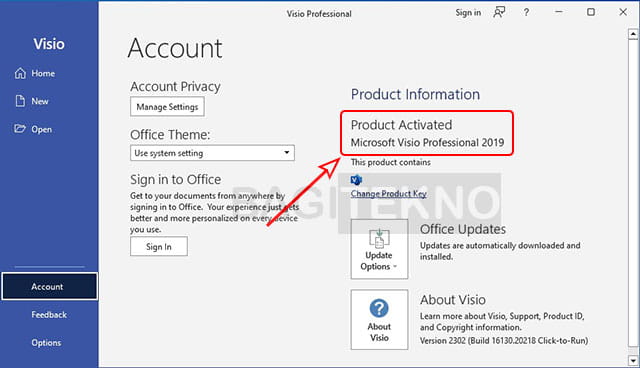This screenshot has height=368, width=640.
Task: Select Open in the Visio sidebar
Action: tap(33, 129)
